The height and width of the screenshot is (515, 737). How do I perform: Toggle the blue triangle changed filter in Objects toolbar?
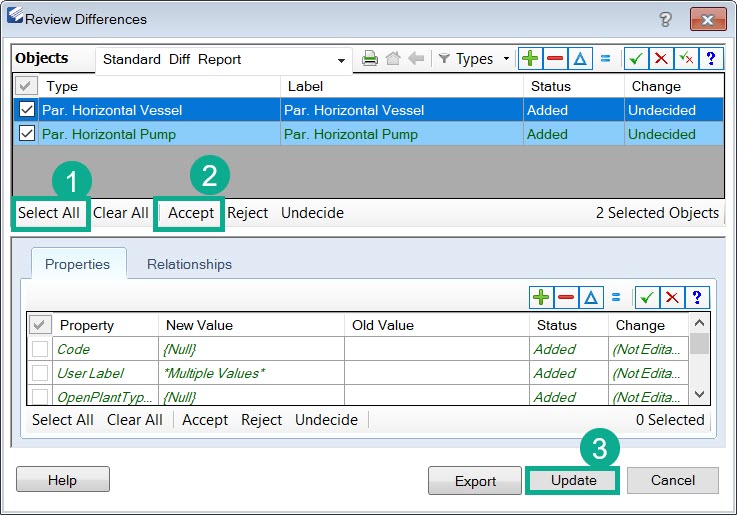[580, 59]
